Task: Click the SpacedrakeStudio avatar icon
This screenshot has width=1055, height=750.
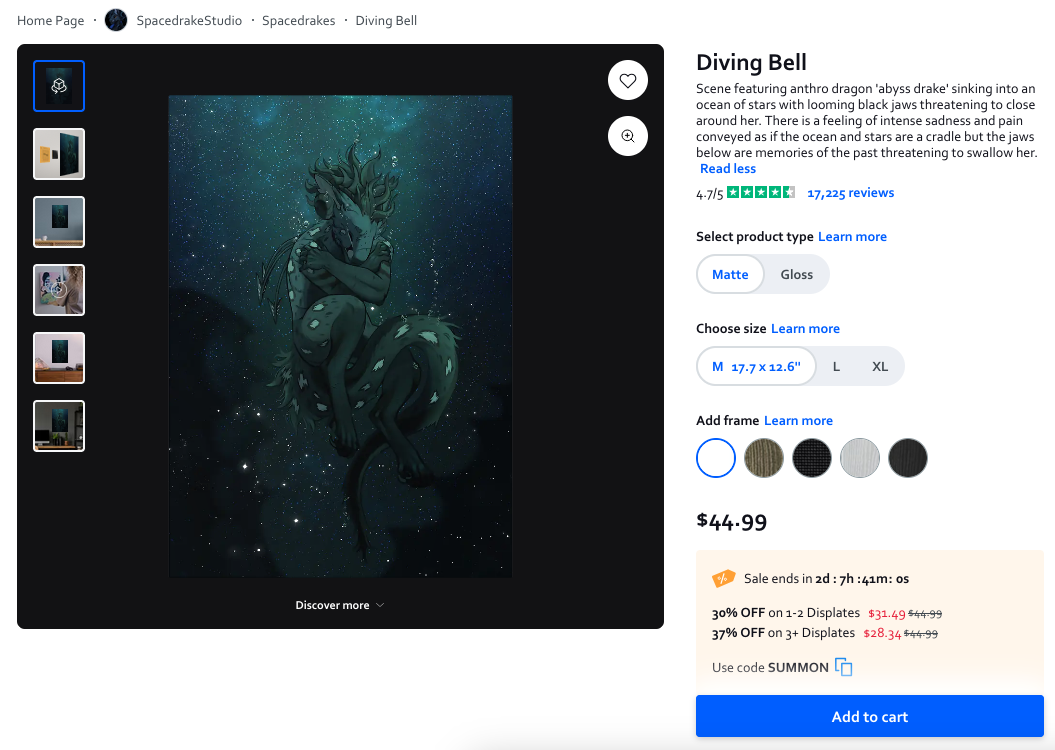Action: pyautogui.click(x=116, y=20)
